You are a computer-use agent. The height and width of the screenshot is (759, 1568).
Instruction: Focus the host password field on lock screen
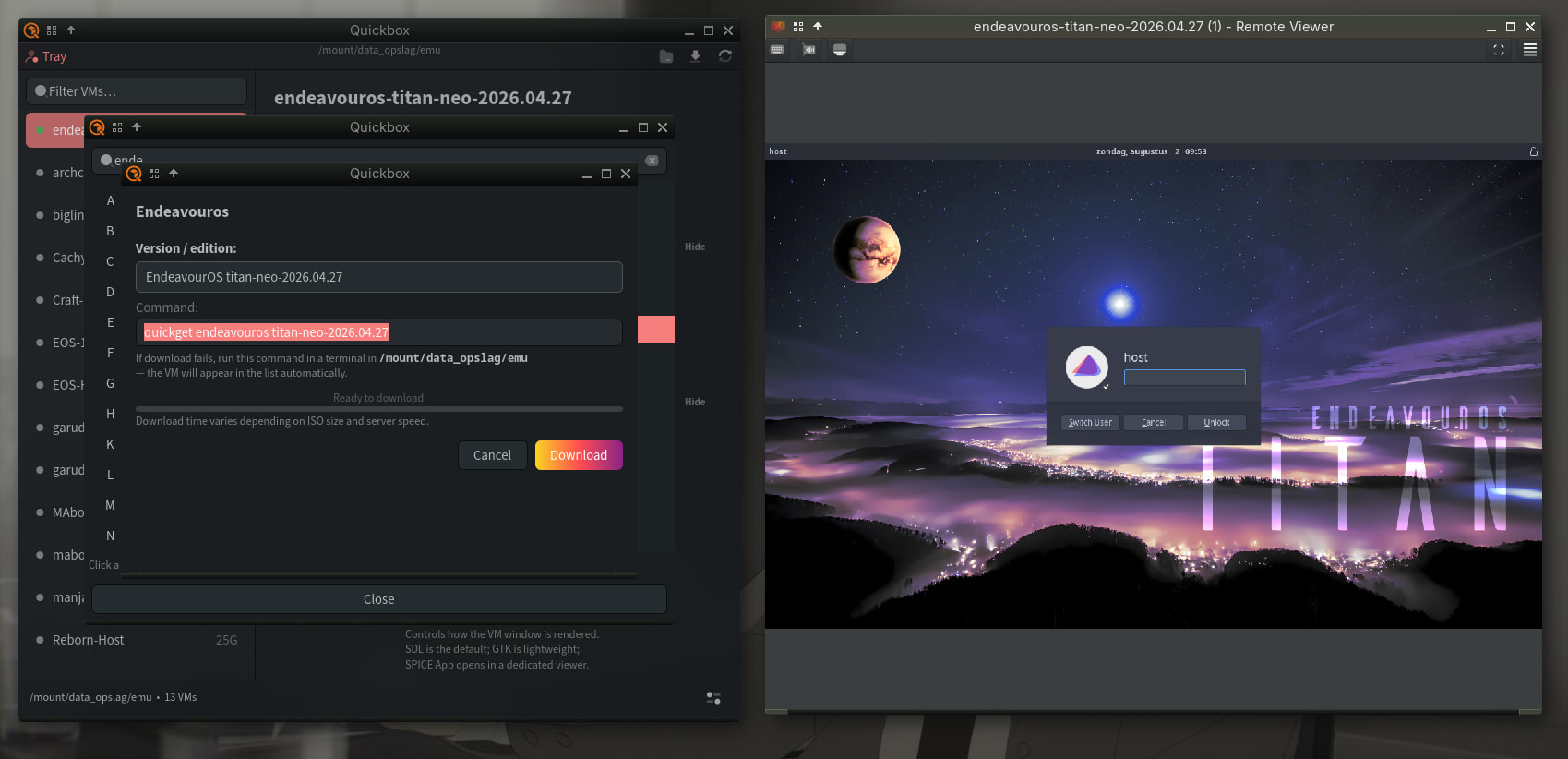(x=1185, y=378)
